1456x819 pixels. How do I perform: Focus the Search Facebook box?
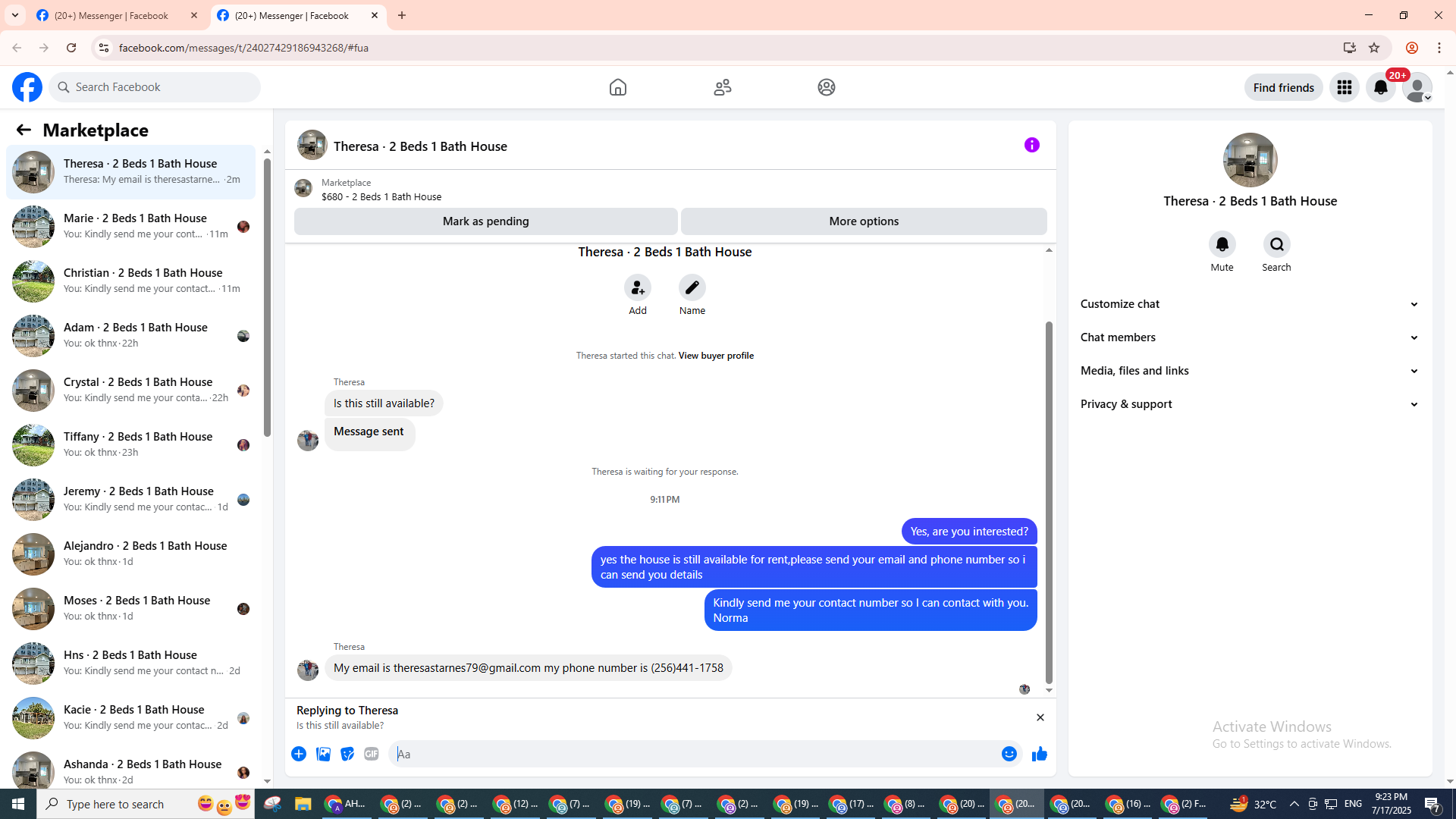(155, 87)
